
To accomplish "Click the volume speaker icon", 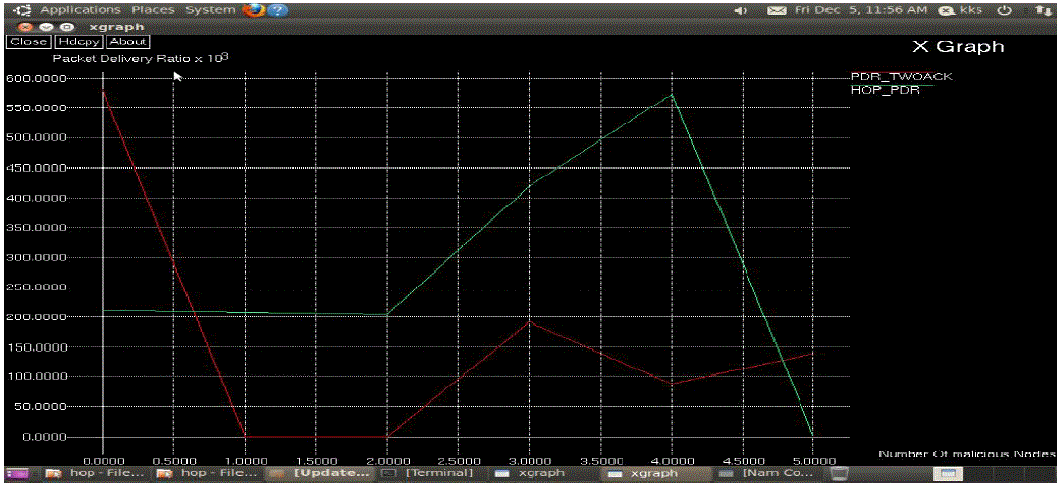I will click(742, 11).
